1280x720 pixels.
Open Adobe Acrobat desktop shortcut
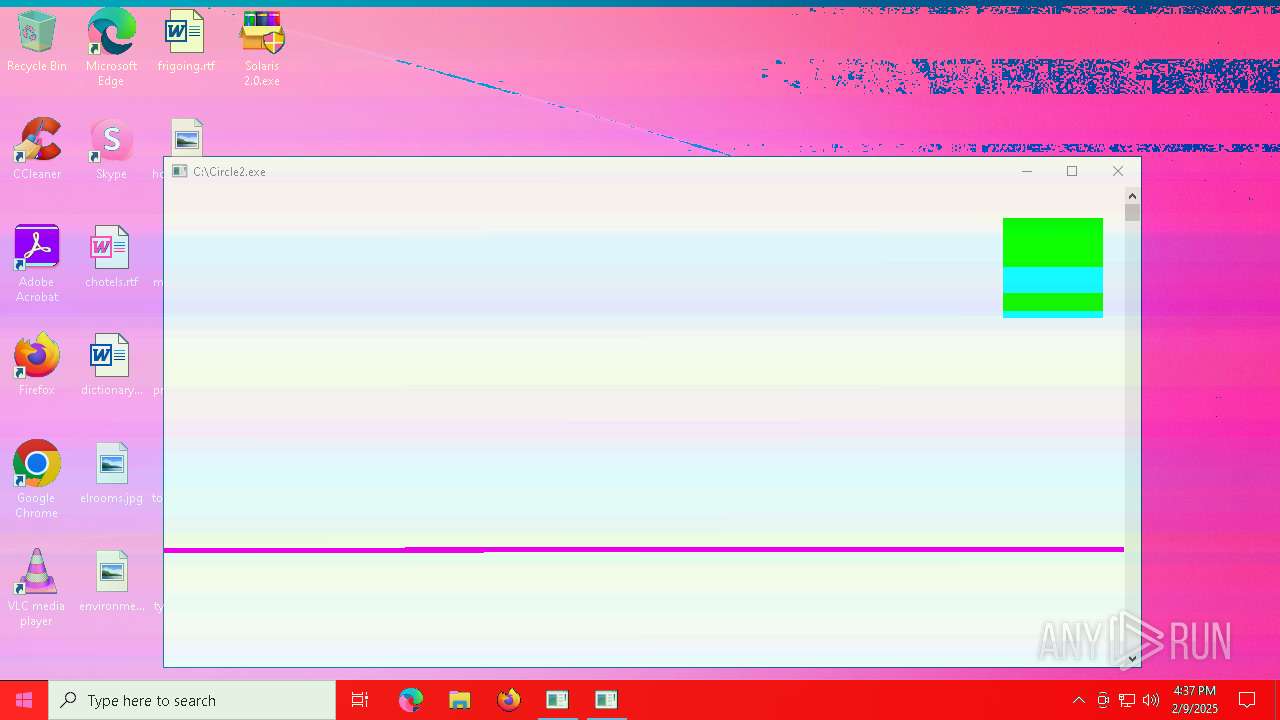[37, 264]
